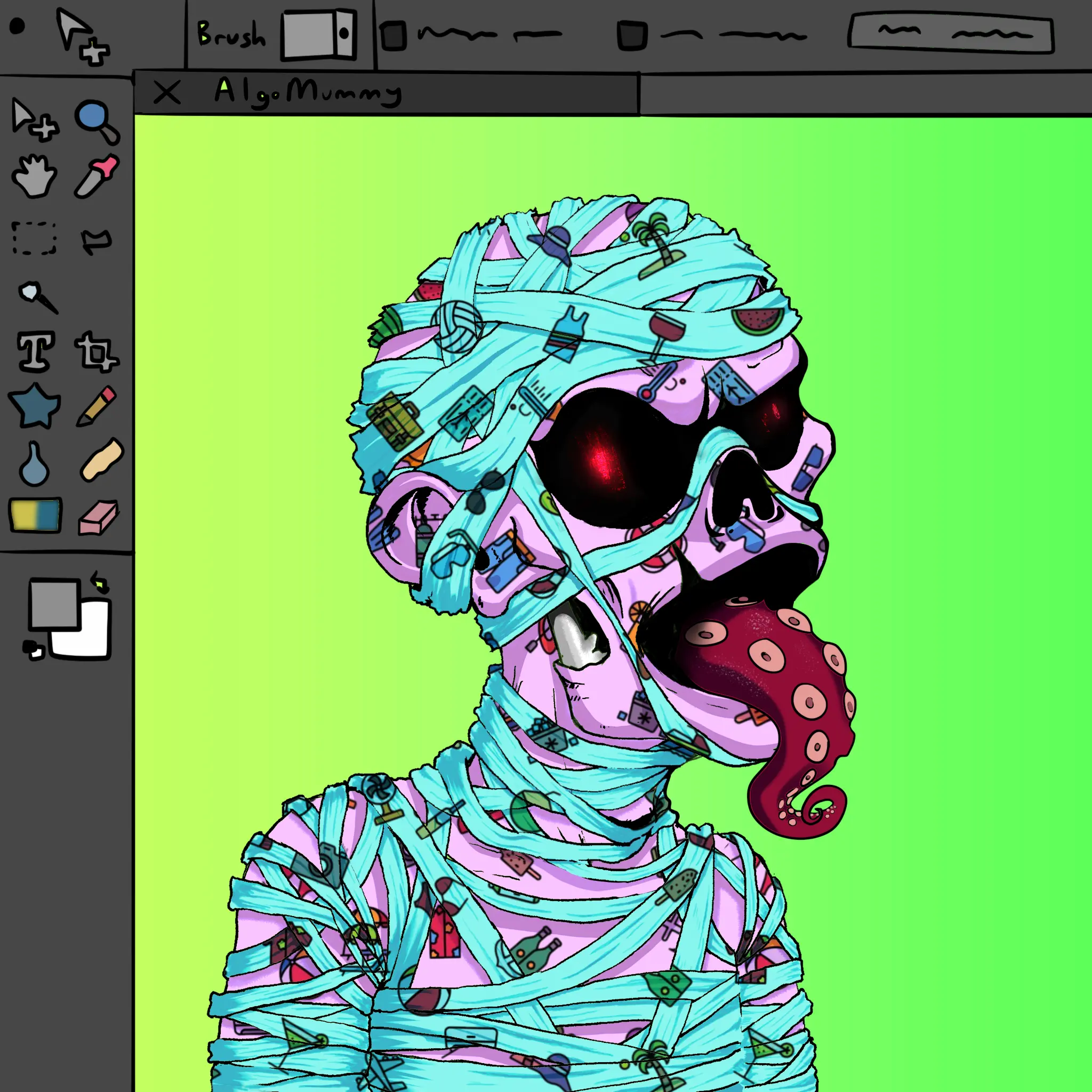1092x1092 pixels.
Task: Choose the Pencil tool
Action: pyautogui.click(x=97, y=406)
